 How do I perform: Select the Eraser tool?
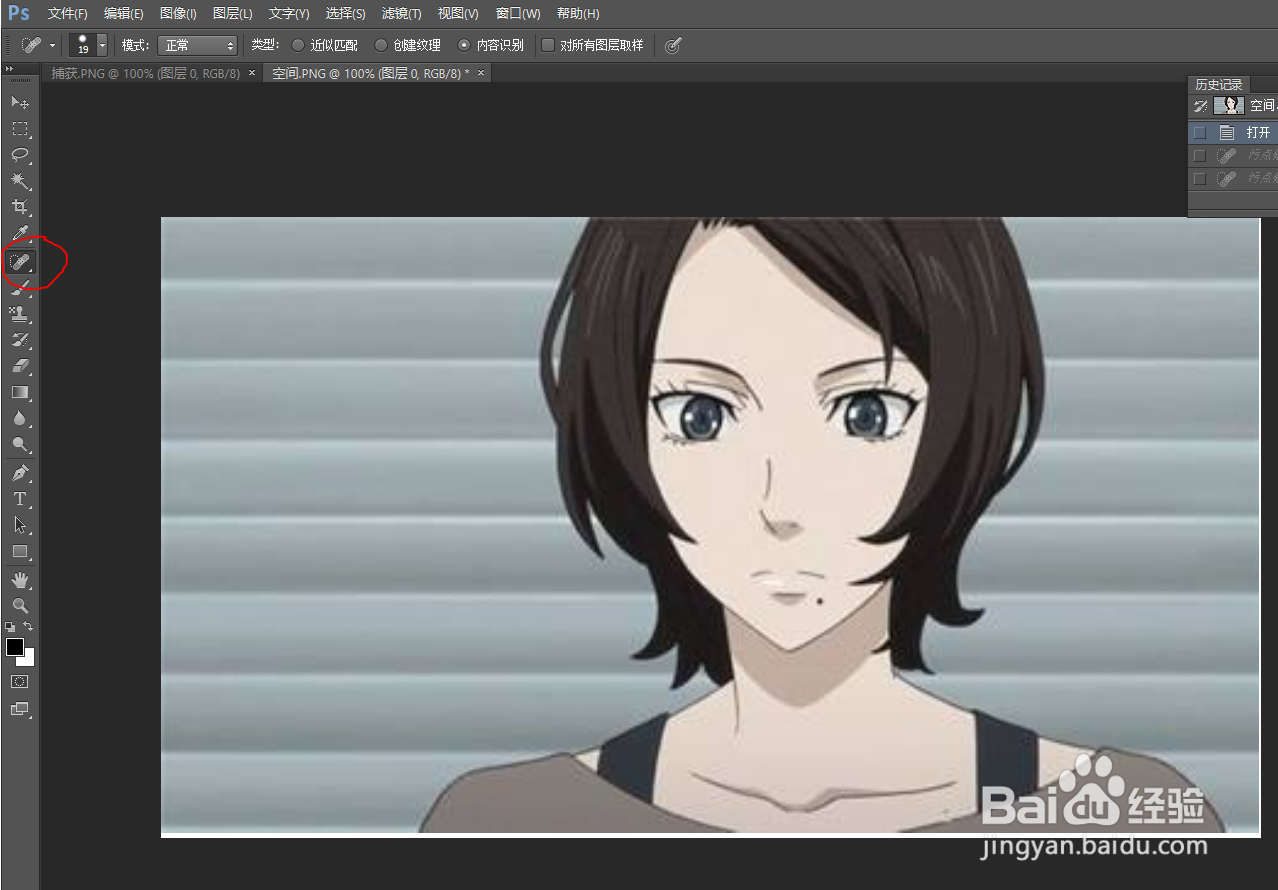[x=19, y=366]
